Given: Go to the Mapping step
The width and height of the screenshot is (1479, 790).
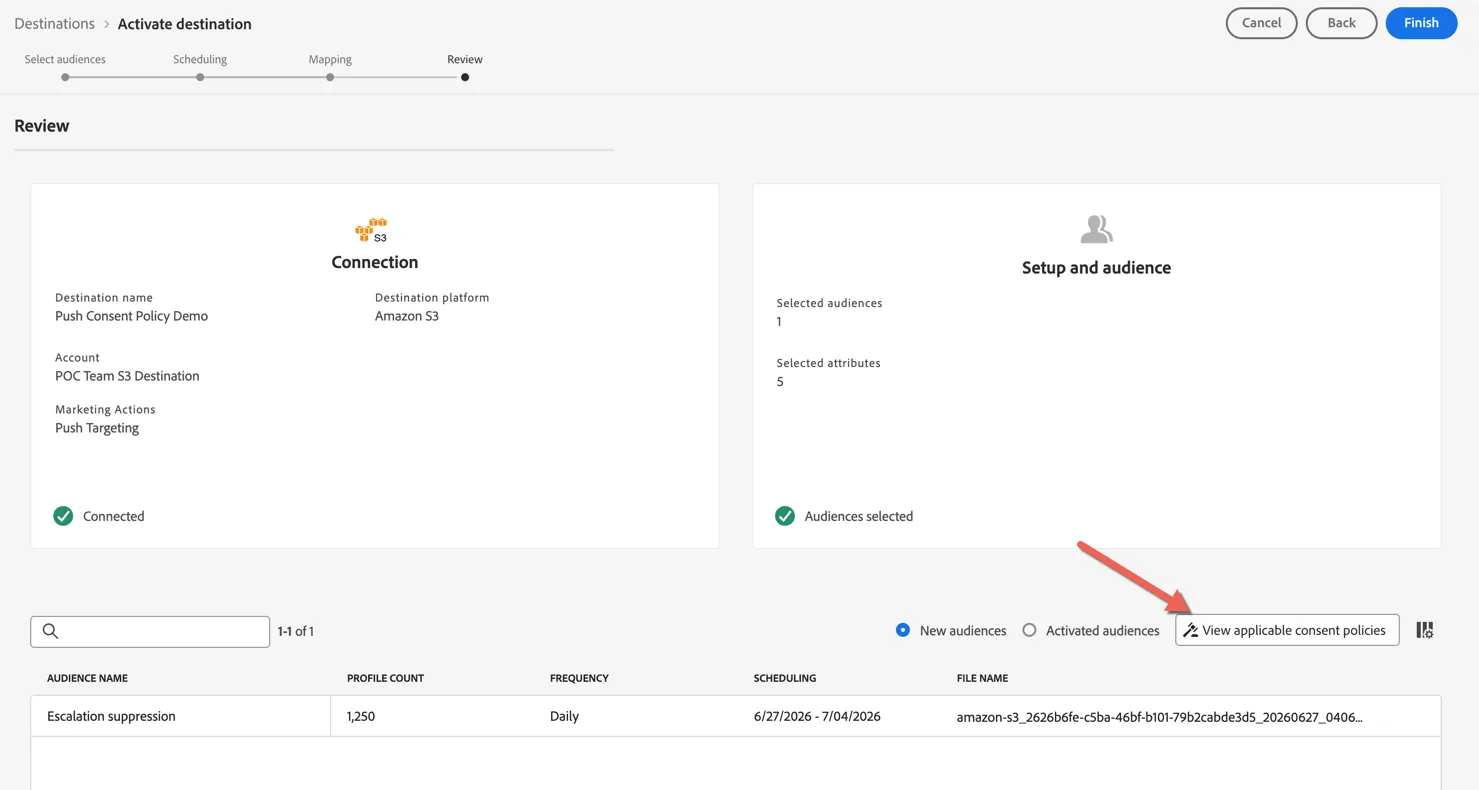Looking at the screenshot, I should (330, 66).
